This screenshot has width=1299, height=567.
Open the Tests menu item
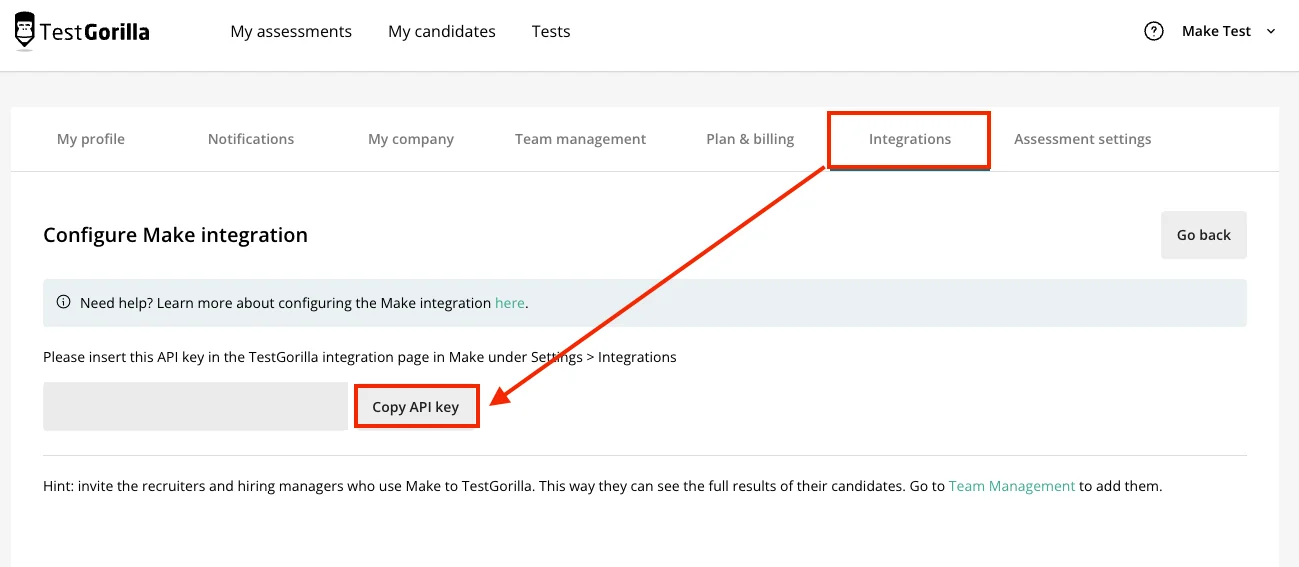[551, 31]
